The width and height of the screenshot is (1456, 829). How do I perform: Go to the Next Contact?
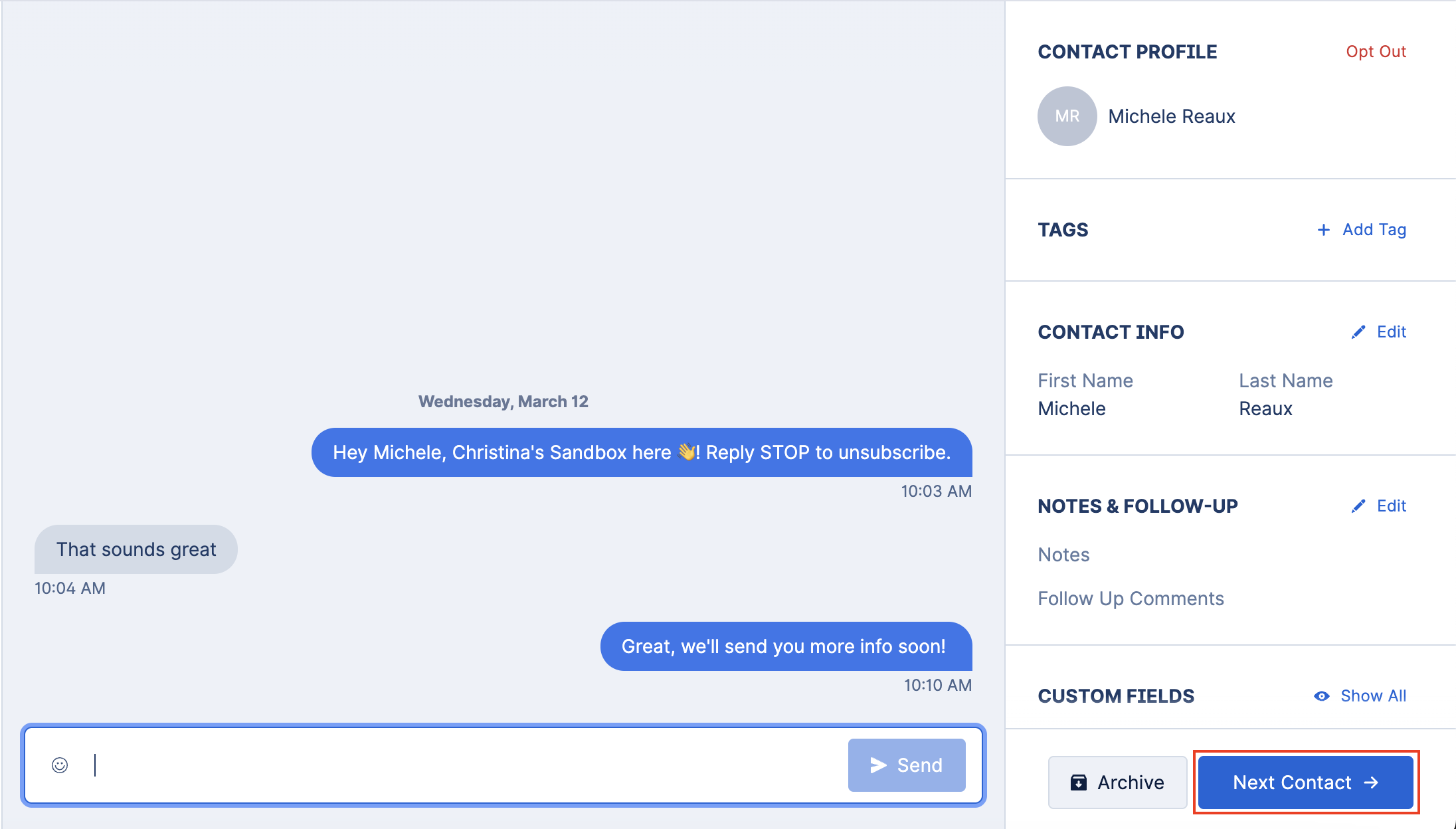pos(1305,783)
